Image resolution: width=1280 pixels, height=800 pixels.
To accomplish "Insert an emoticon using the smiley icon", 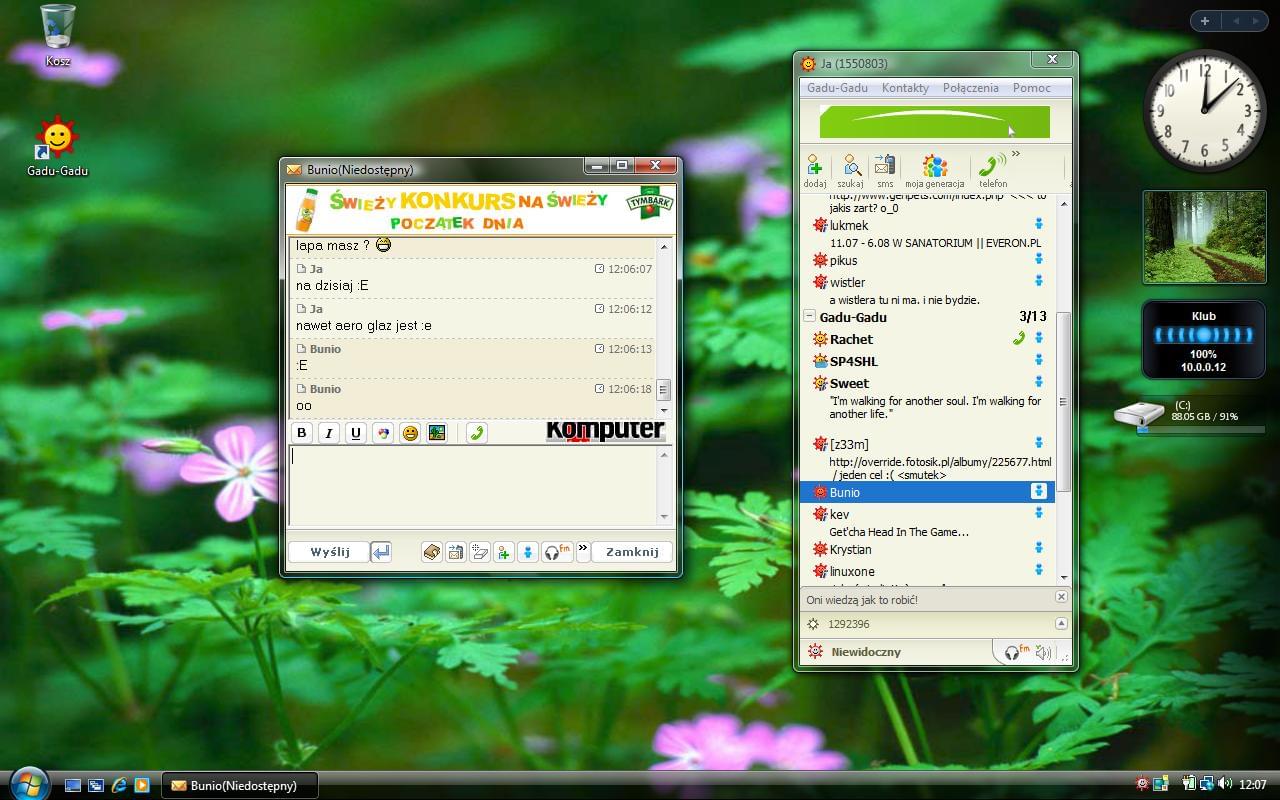I will pyautogui.click(x=410, y=433).
